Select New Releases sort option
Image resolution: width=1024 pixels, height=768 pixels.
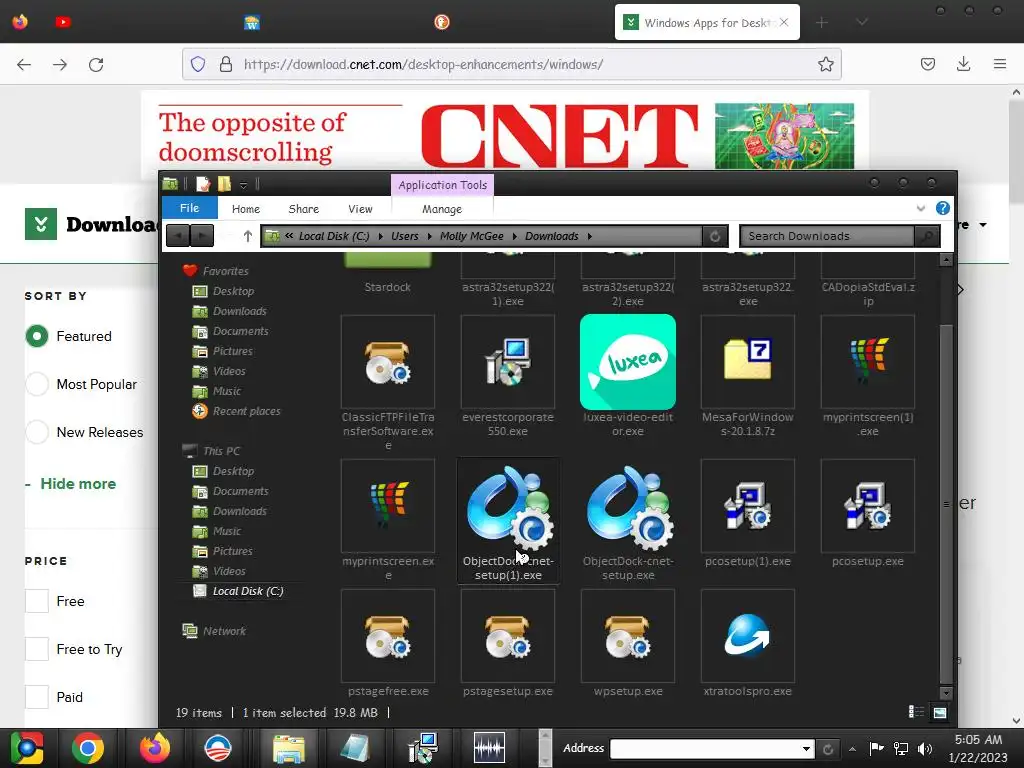pos(37,432)
